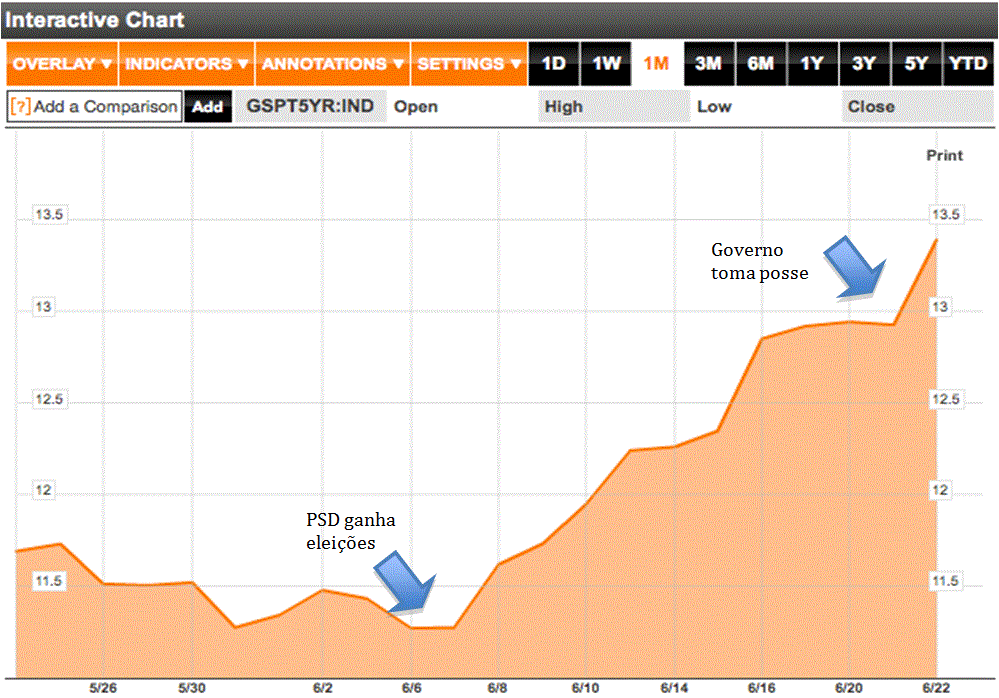The height and width of the screenshot is (698, 999).
Task: Click the GSPT5YR:IND ticker label
Action: click(310, 106)
